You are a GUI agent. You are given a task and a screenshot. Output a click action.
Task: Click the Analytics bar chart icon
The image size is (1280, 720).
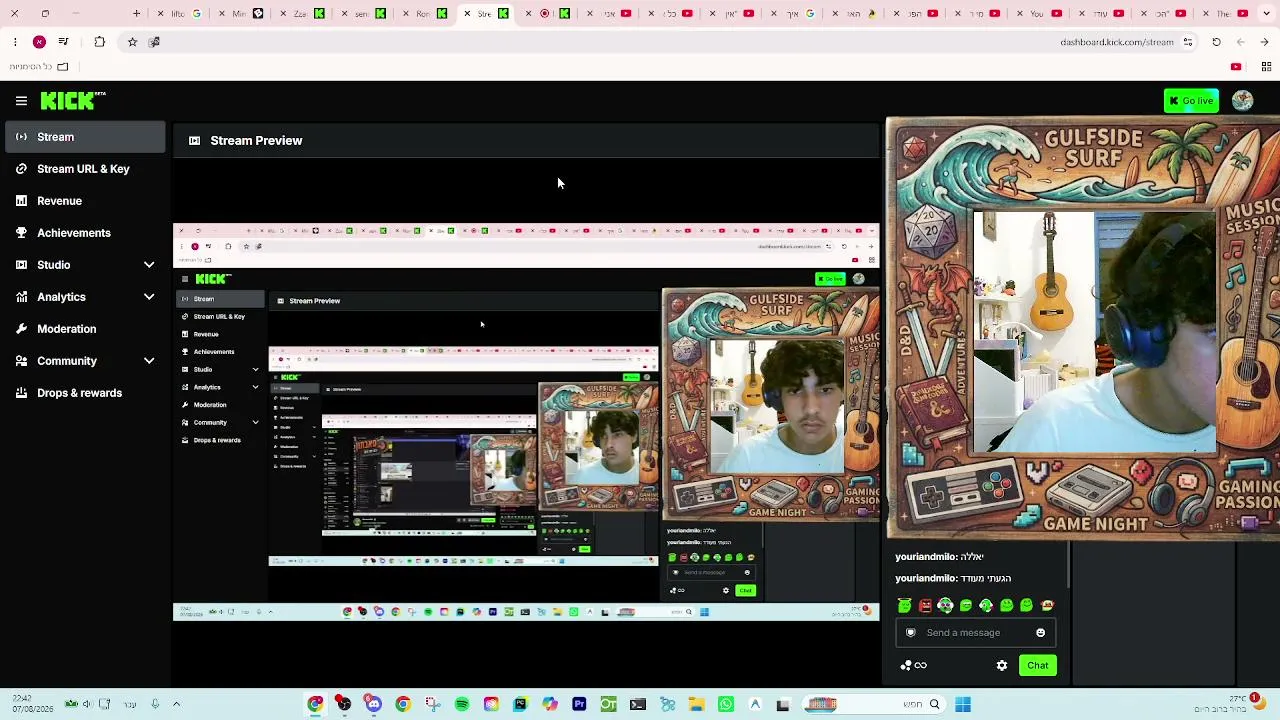click(21, 297)
